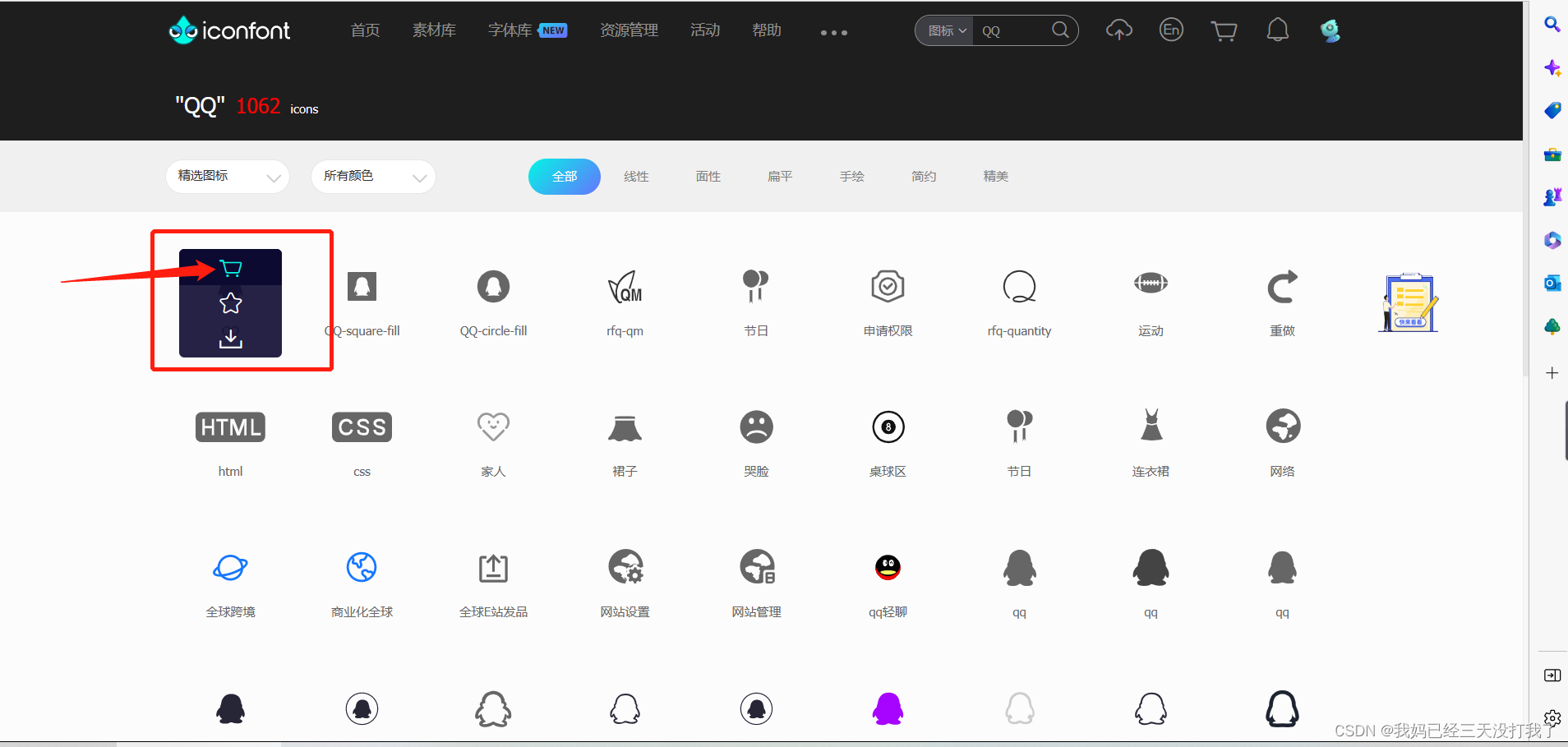The width and height of the screenshot is (1568, 747).
Task: Open the shopping cart in the header
Action: click(1224, 30)
